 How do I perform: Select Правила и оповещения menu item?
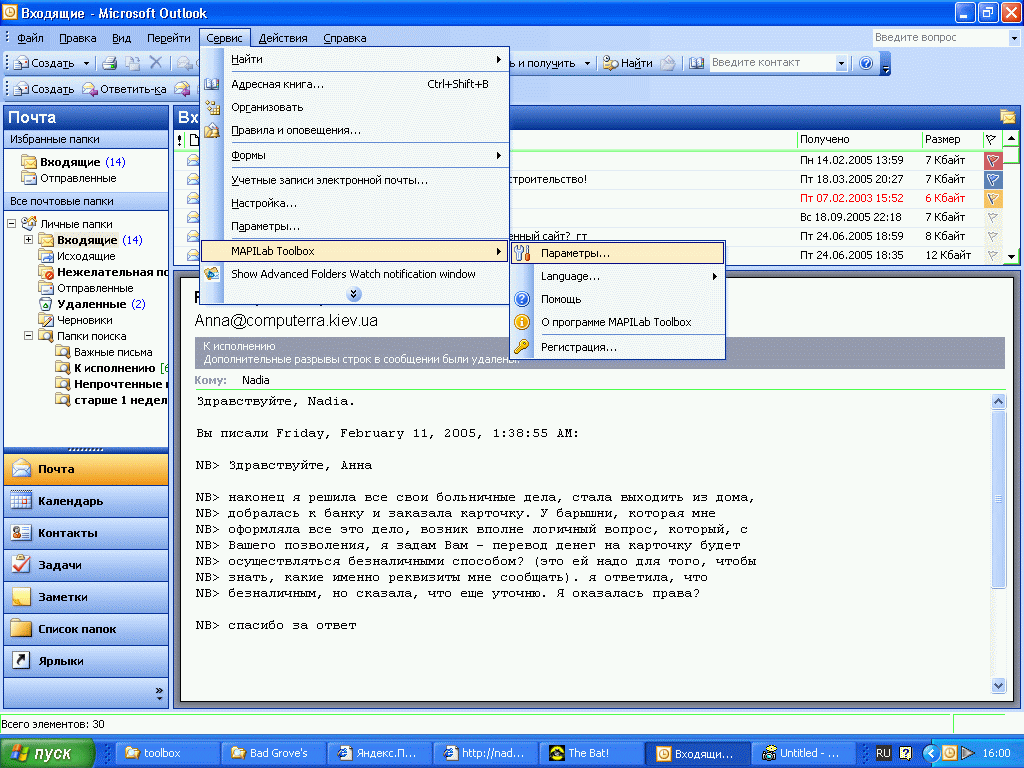(355, 130)
